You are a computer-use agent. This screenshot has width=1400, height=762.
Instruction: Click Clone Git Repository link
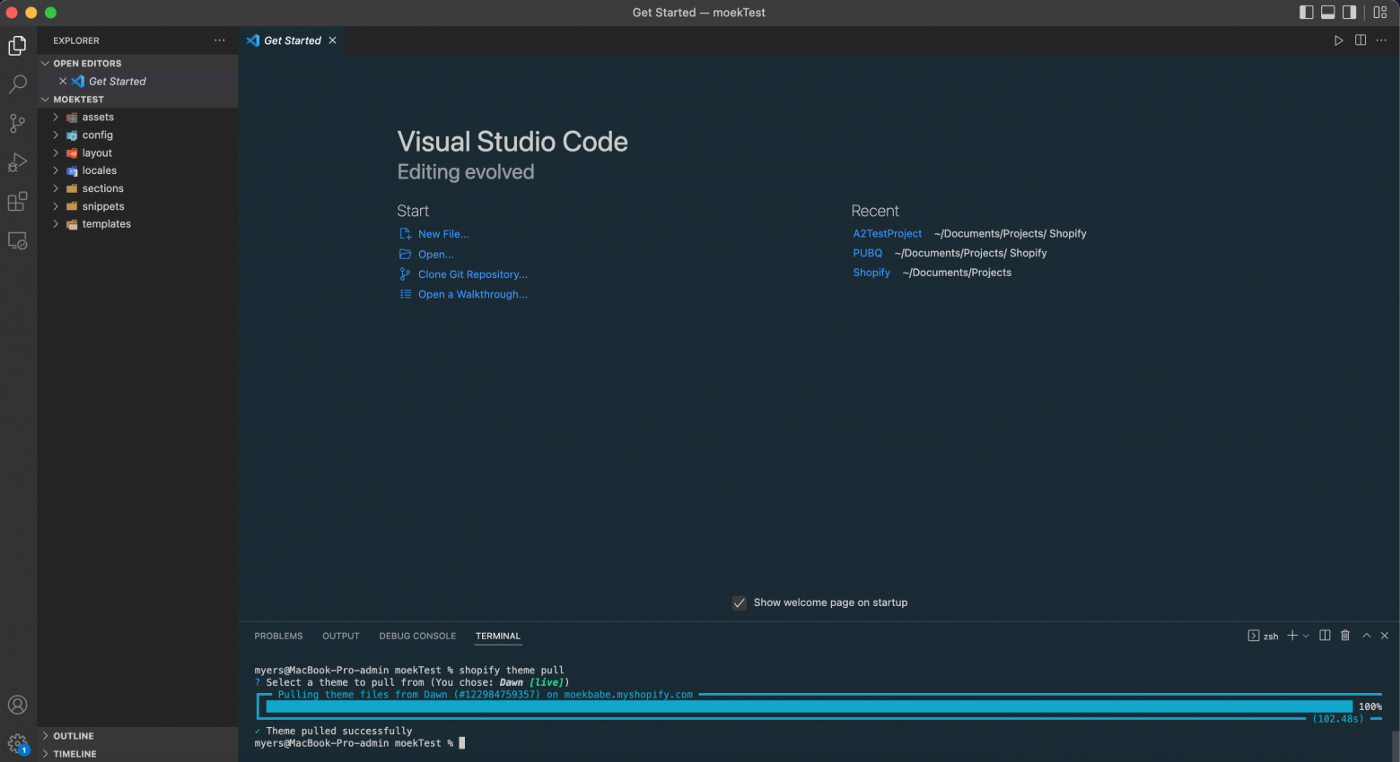[x=472, y=274]
